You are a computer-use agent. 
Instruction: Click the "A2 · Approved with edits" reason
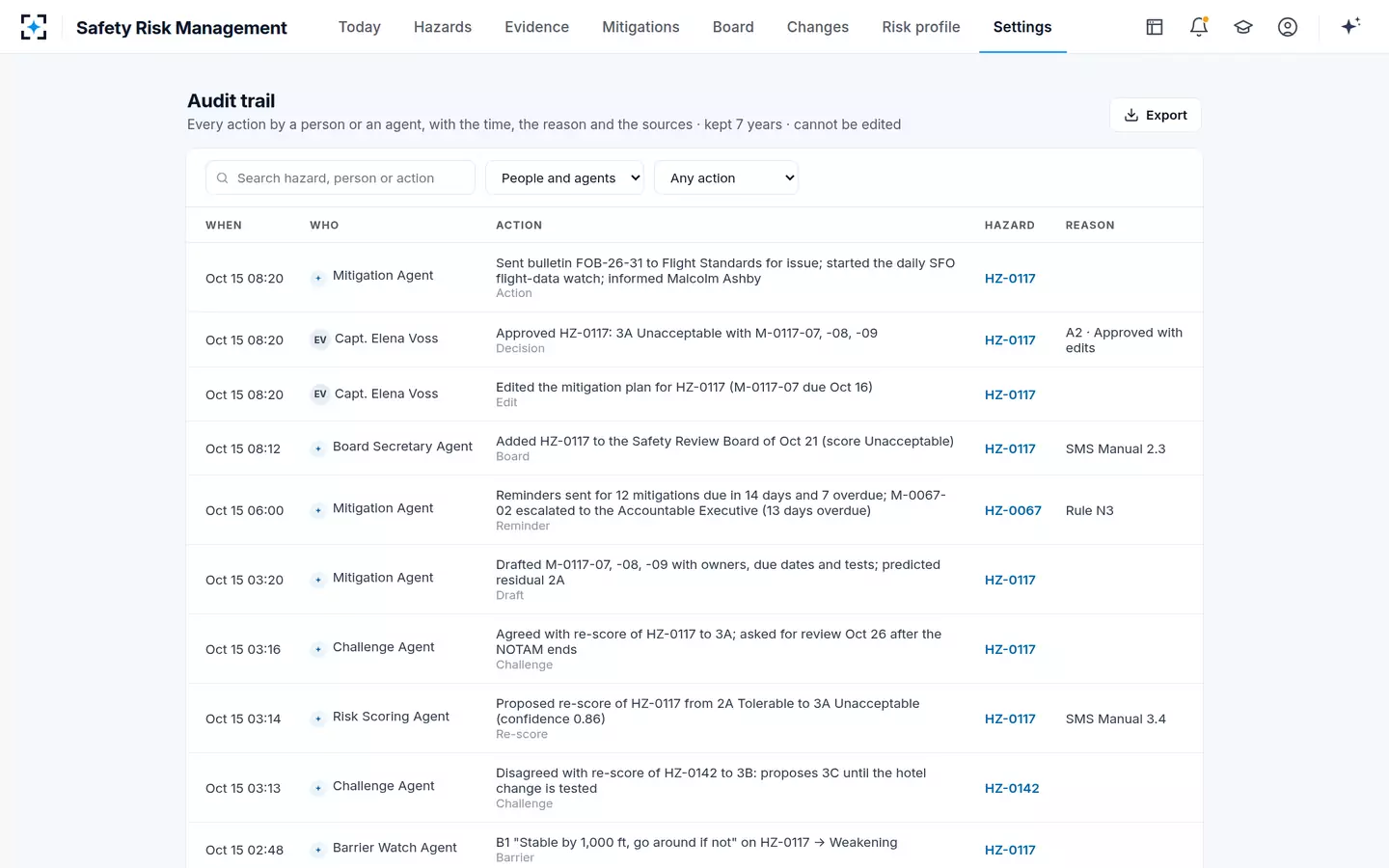tap(1124, 339)
